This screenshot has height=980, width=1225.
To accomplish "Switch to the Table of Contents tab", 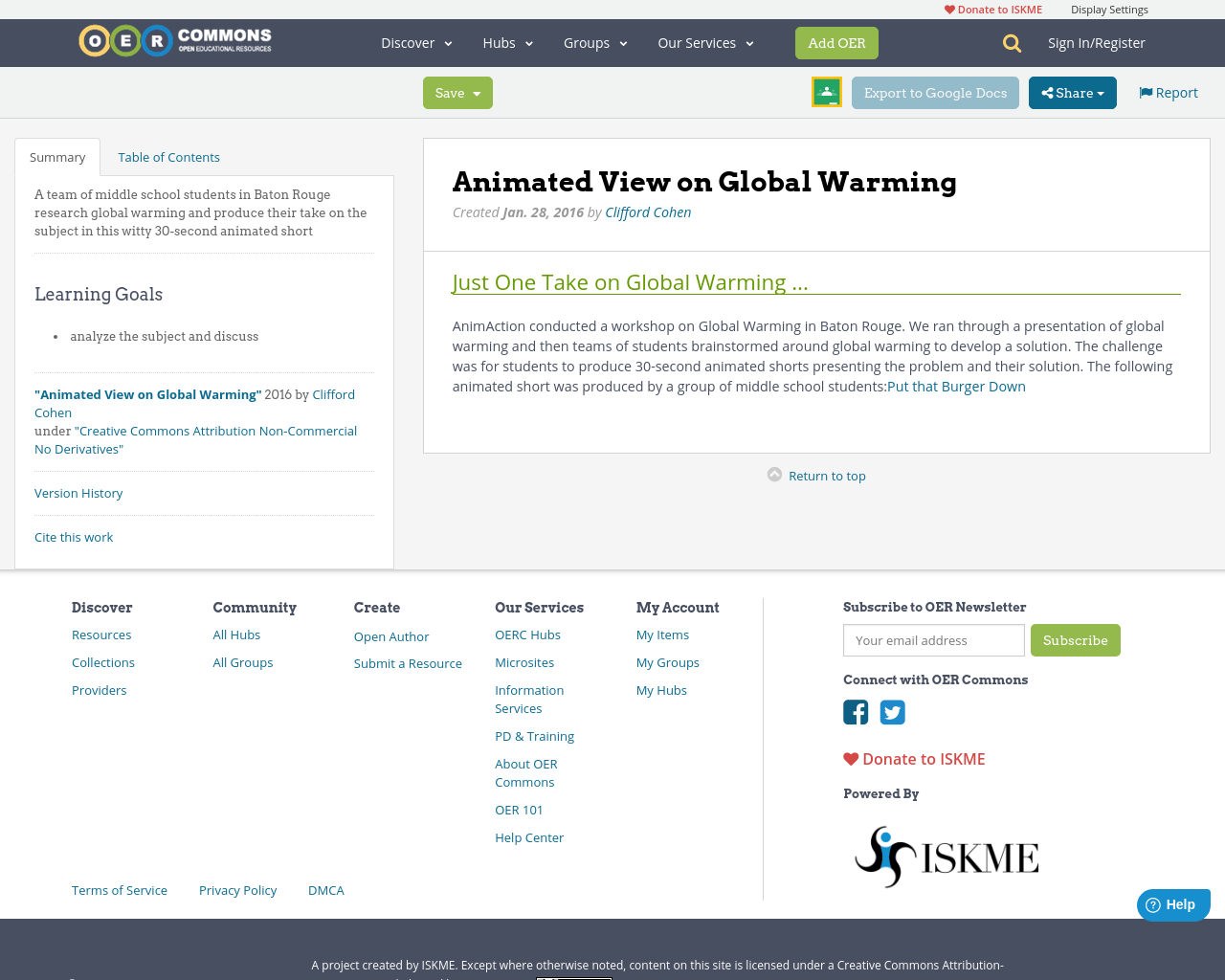I will click(167, 156).
